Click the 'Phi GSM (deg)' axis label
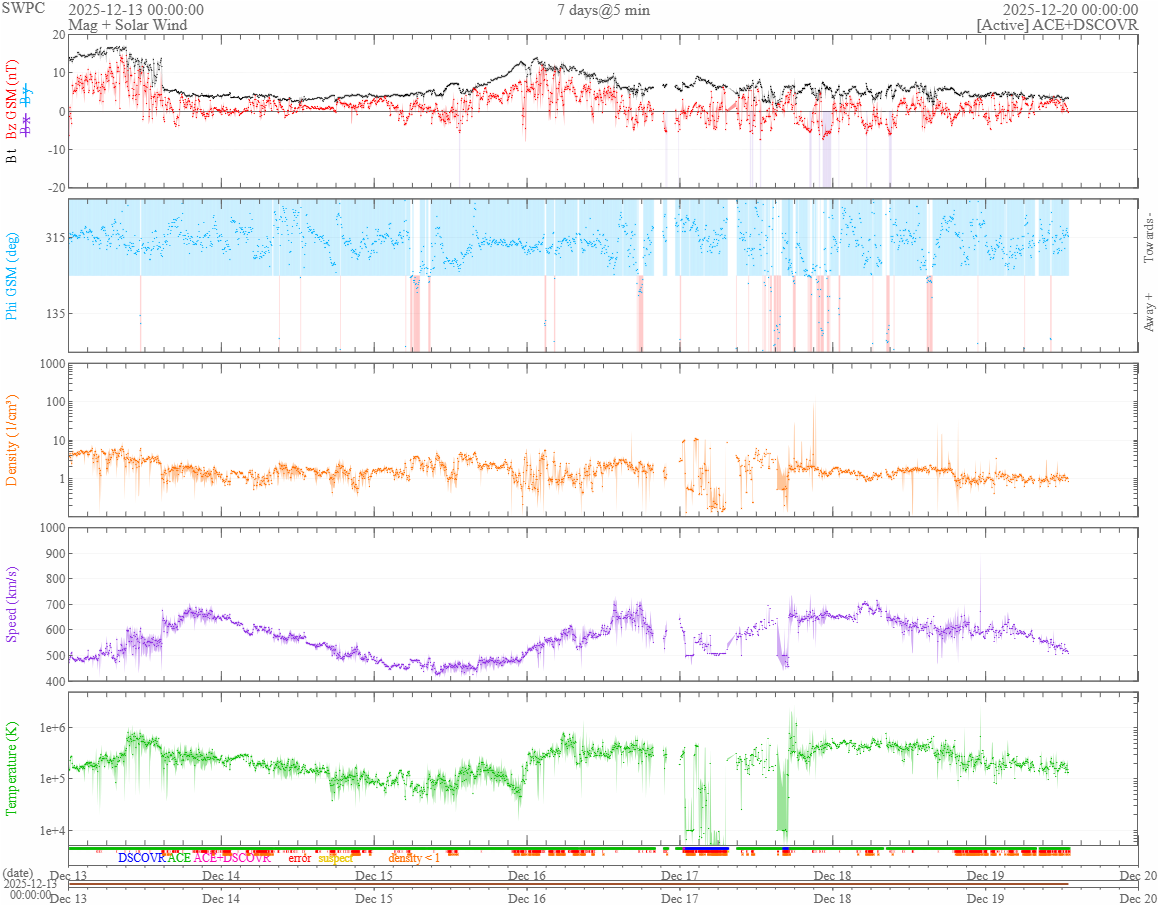Screen dimensions: 1158x905 [x=12, y=276]
